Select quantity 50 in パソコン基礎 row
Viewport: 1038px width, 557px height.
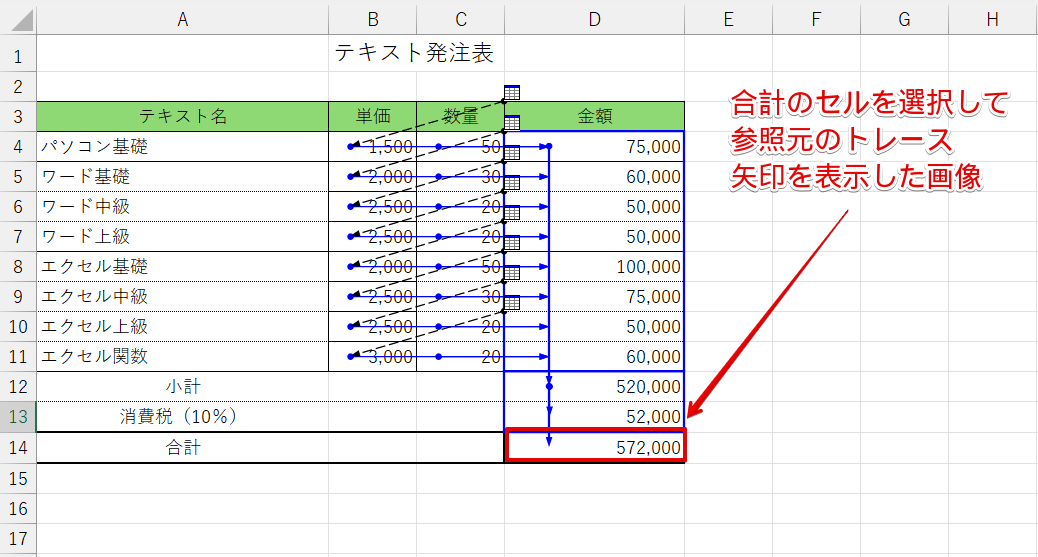pyautogui.click(x=461, y=146)
